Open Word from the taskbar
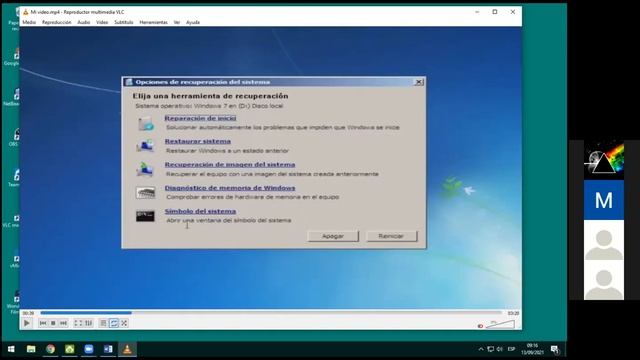The image size is (640, 360). (108, 349)
